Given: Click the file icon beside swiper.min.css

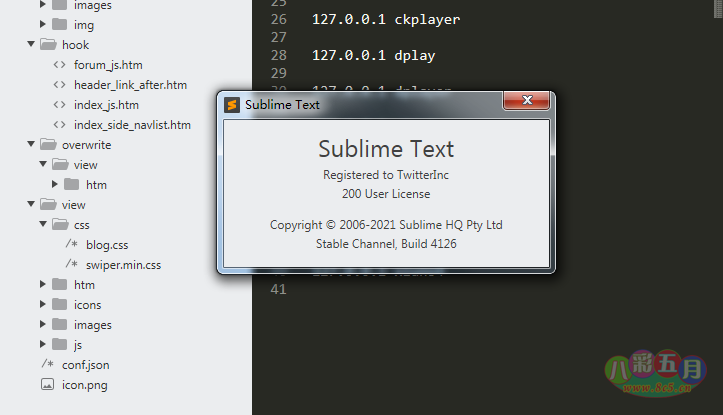Looking at the screenshot, I should click(x=71, y=263).
